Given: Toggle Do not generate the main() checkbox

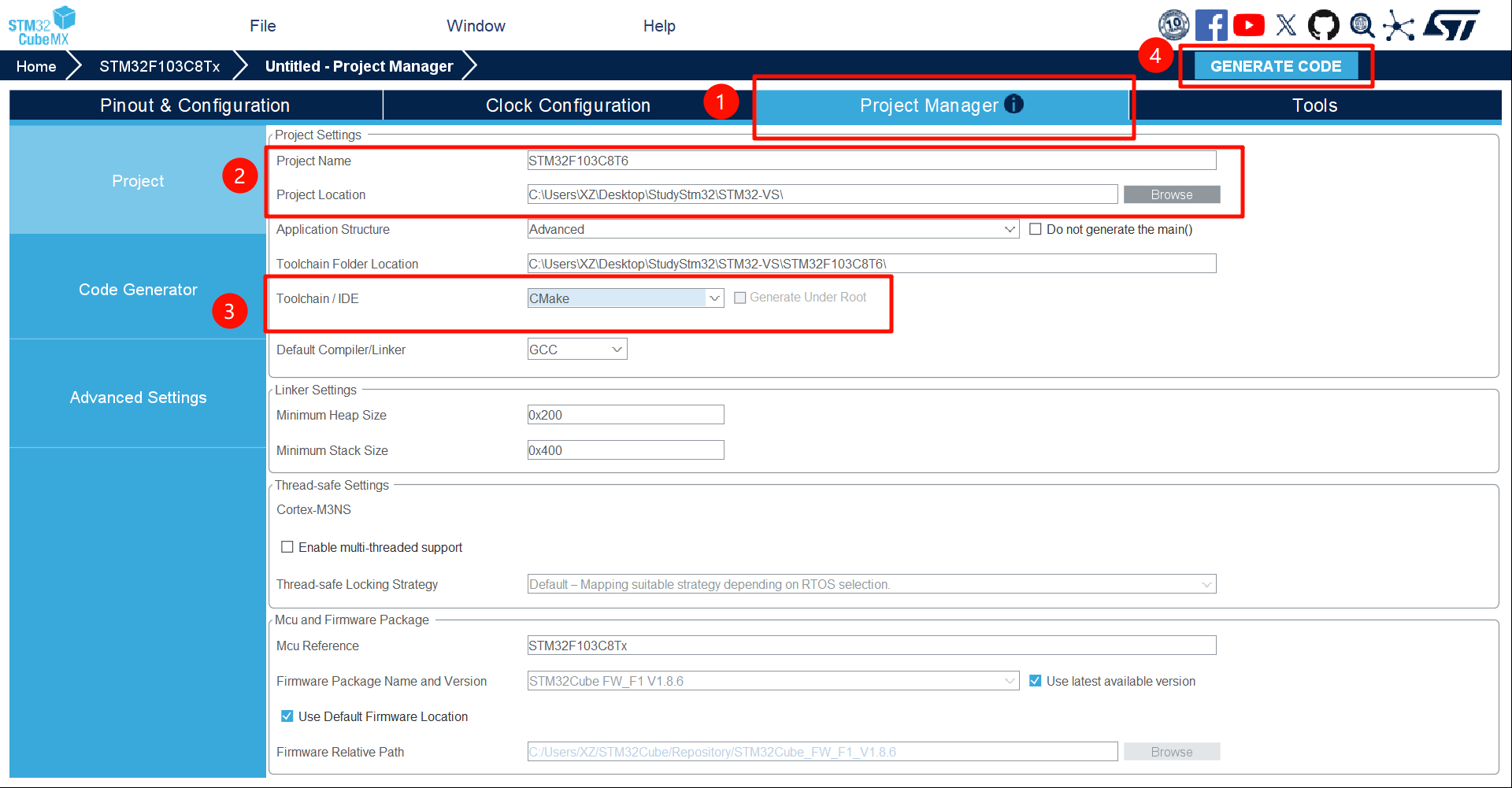Looking at the screenshot, I should point(1036,229).
